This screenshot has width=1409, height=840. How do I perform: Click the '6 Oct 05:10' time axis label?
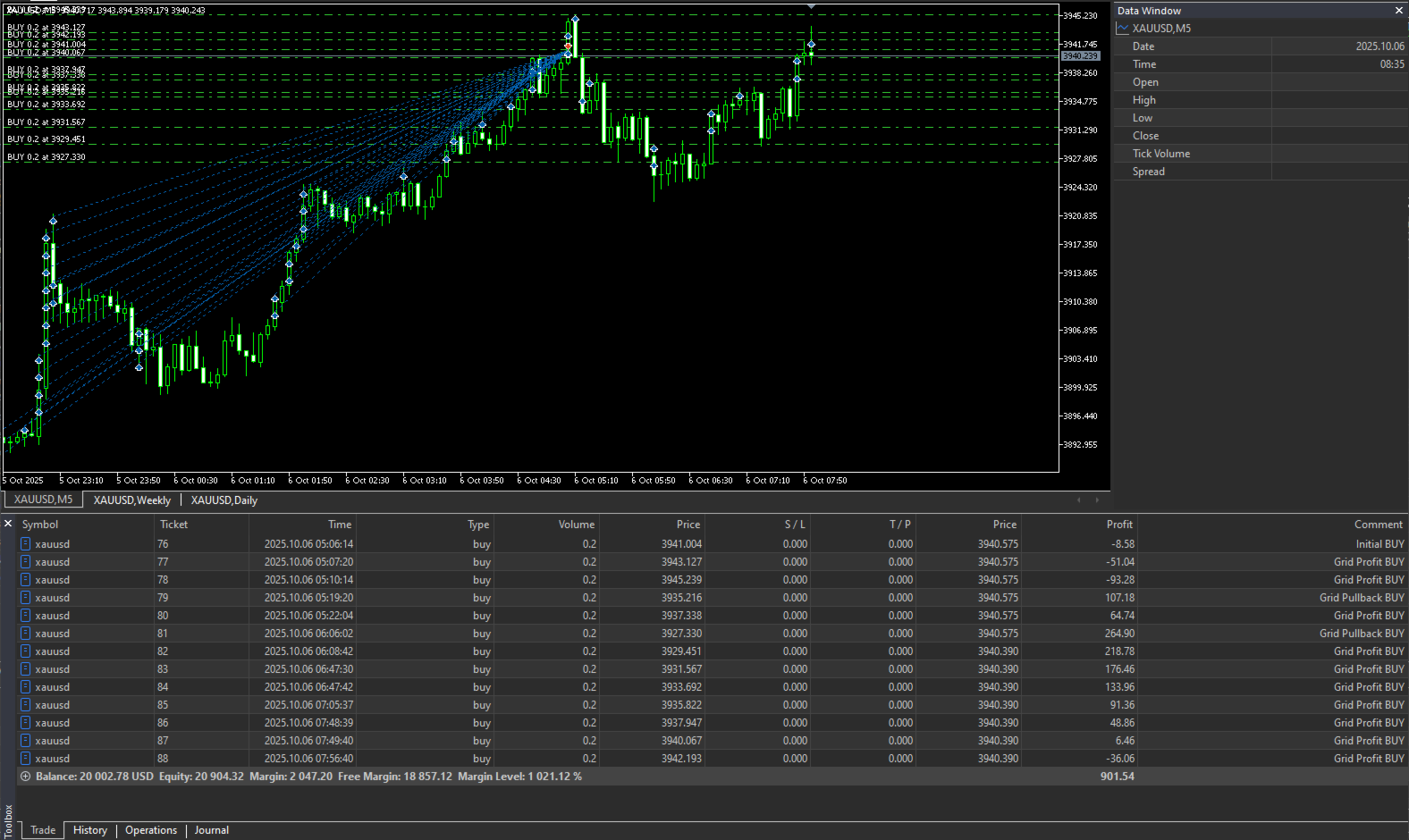pos(596,481)
